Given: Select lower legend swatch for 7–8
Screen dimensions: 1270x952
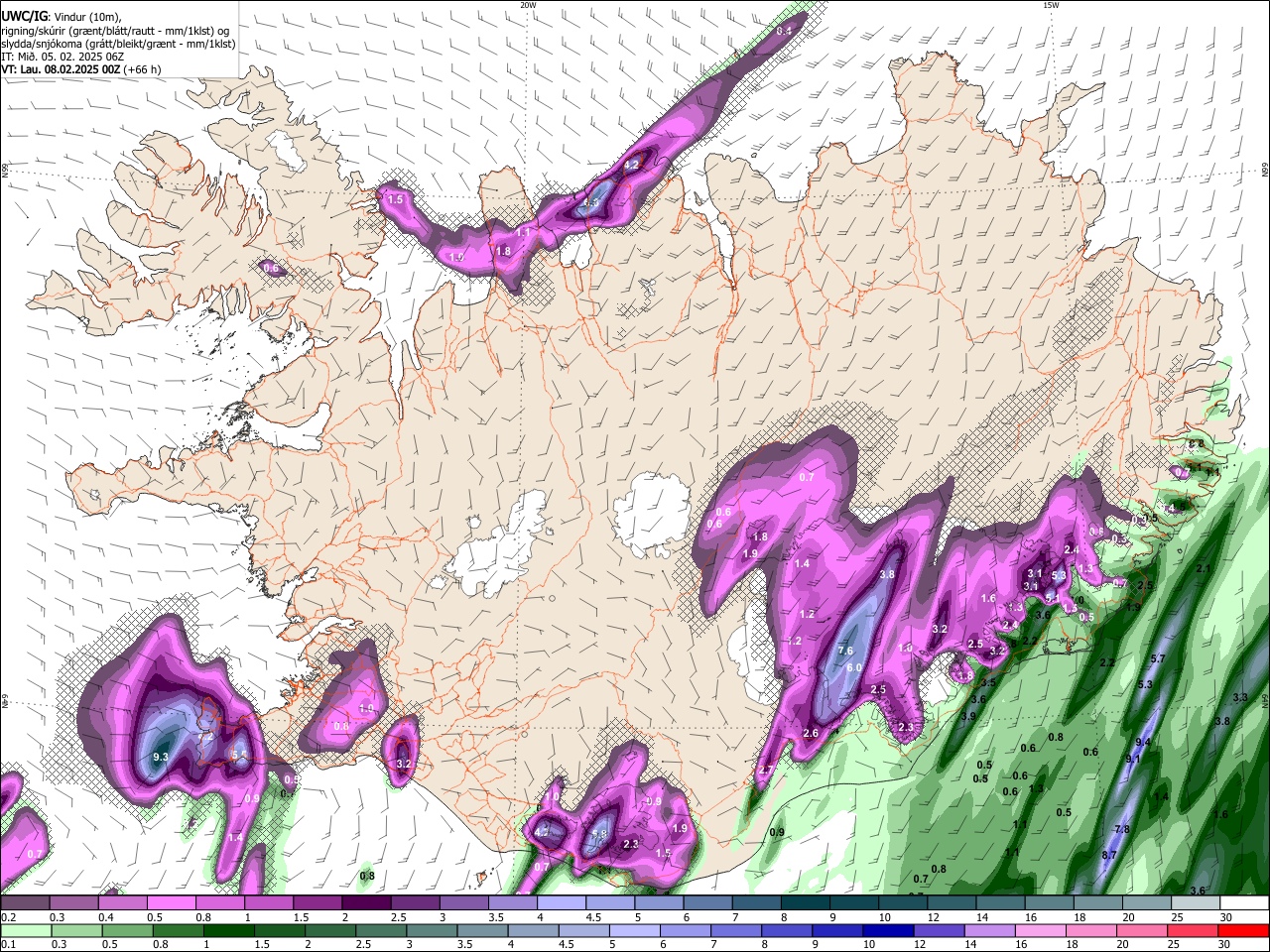Looking at the screenshot, I should click(736, 931).
